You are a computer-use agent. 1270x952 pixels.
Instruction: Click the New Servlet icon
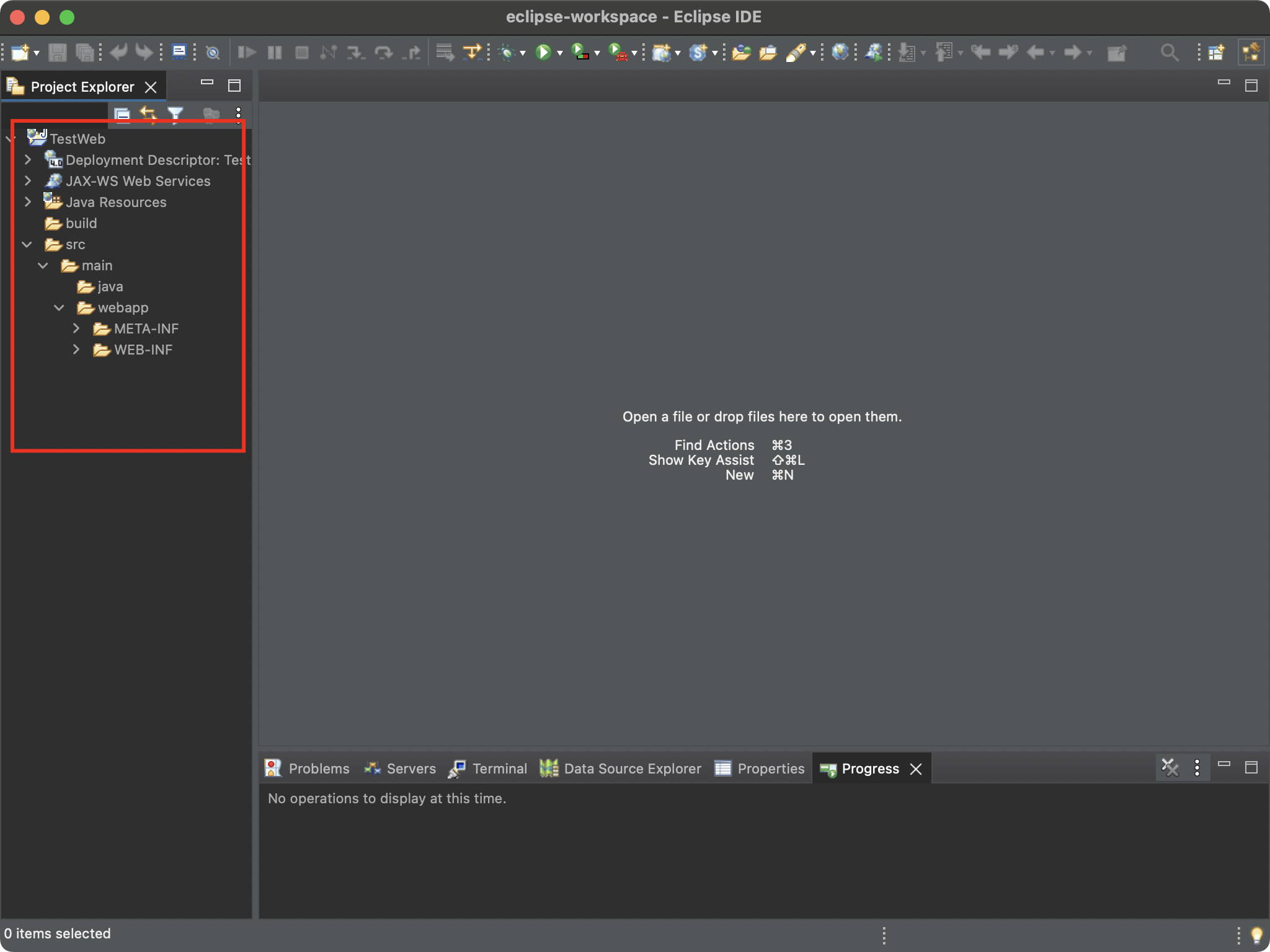click(x=698, y=53)
